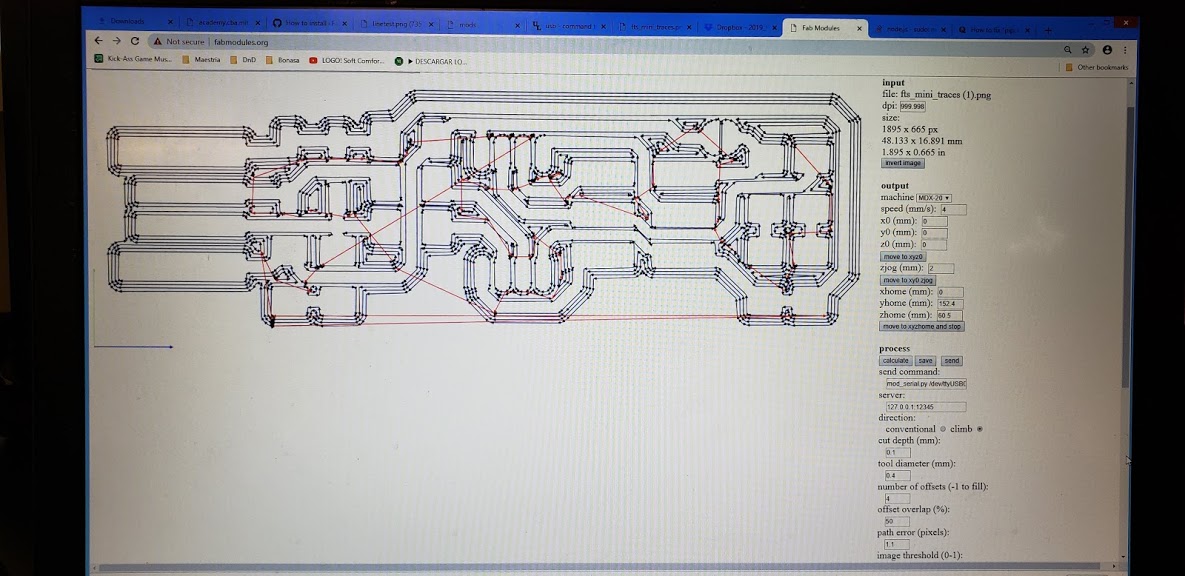Open the LOGO! Soft Comfor... bookmark
This screenshot has height=576, width=1185.
[x=347, y=60]
